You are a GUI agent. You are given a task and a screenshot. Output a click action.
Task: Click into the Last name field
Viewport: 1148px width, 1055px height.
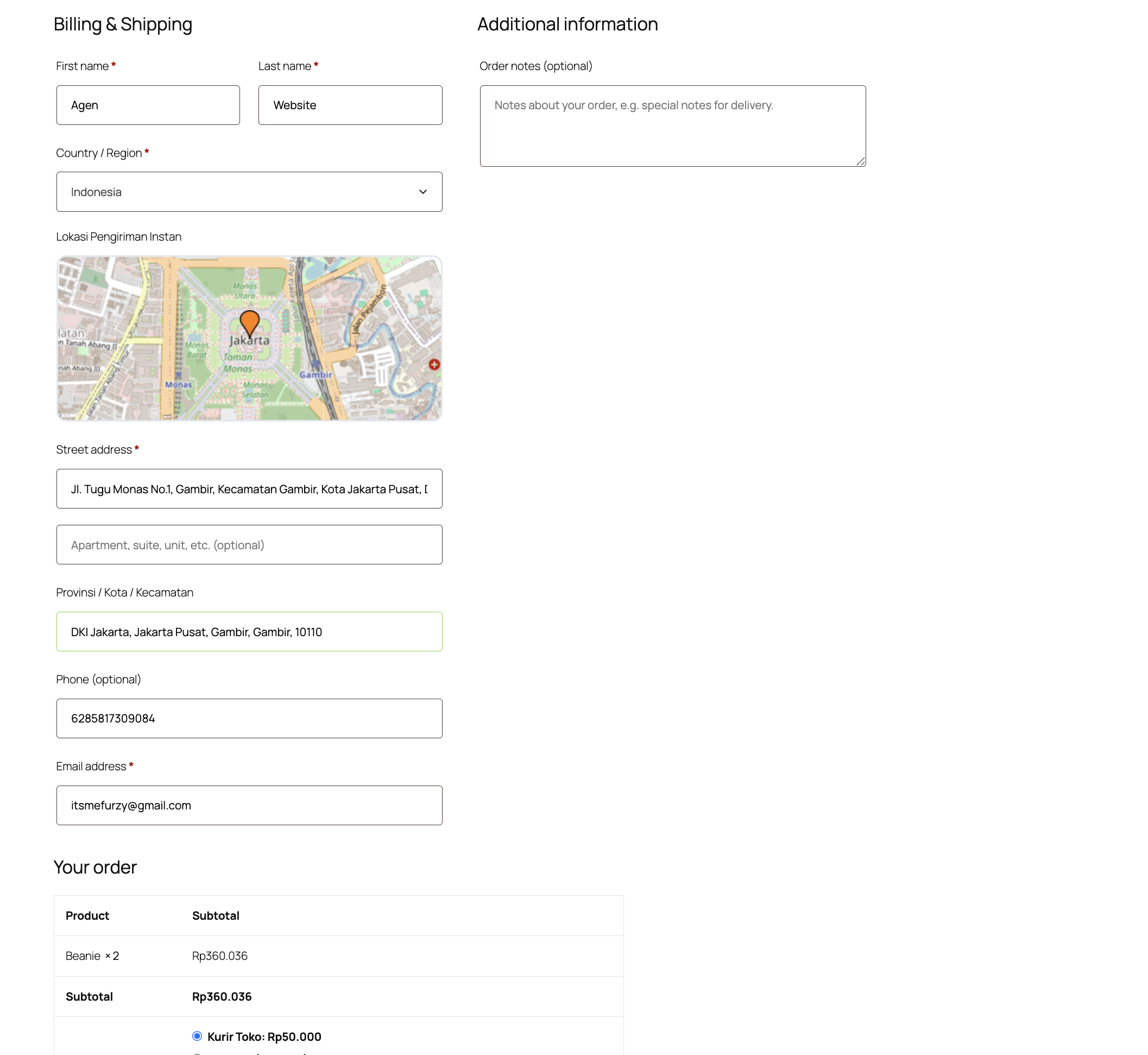pos(350,105)
